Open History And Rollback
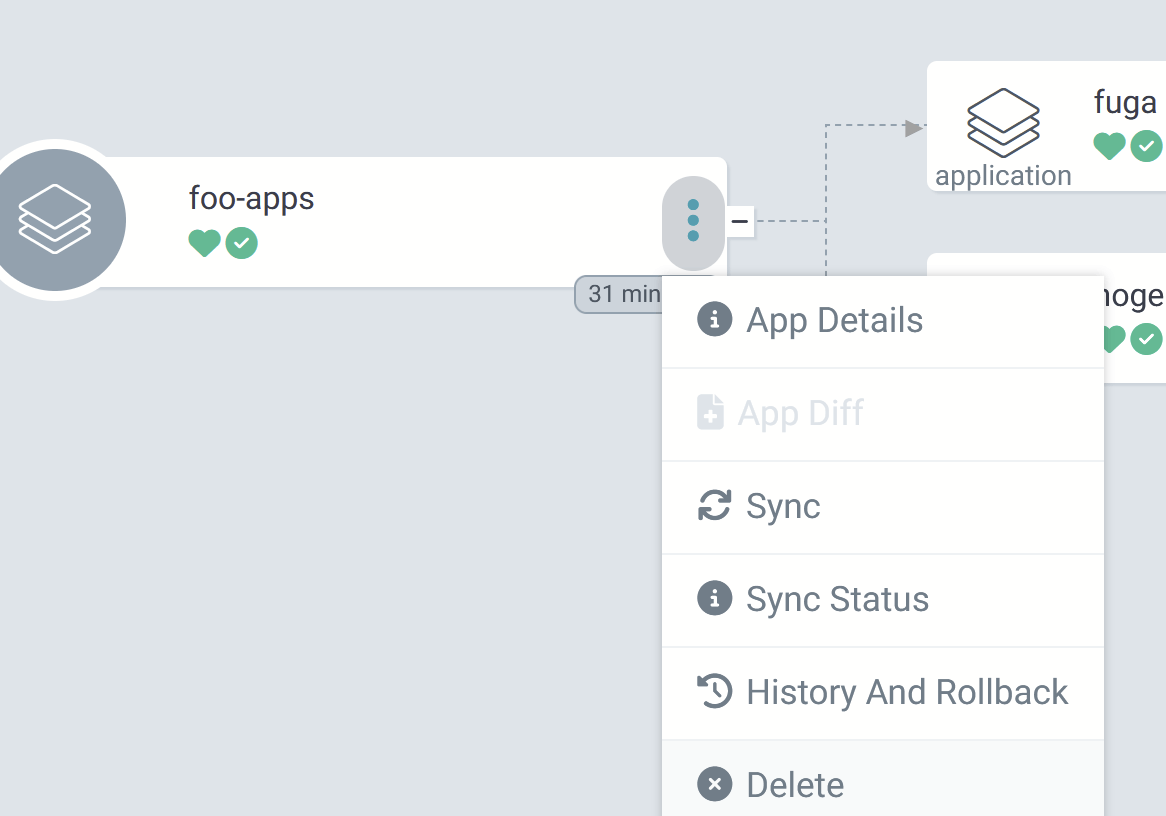1166x816 pixels. [906, 692]
